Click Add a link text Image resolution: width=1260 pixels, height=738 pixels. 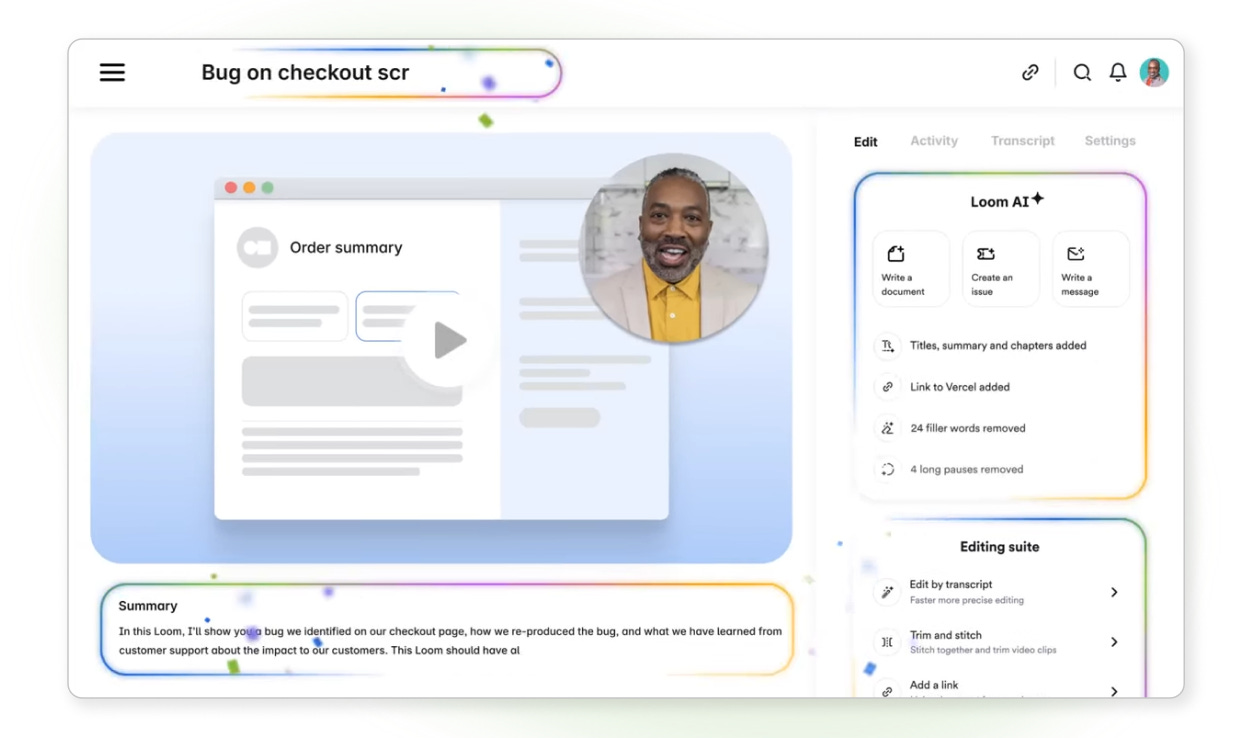934,685
